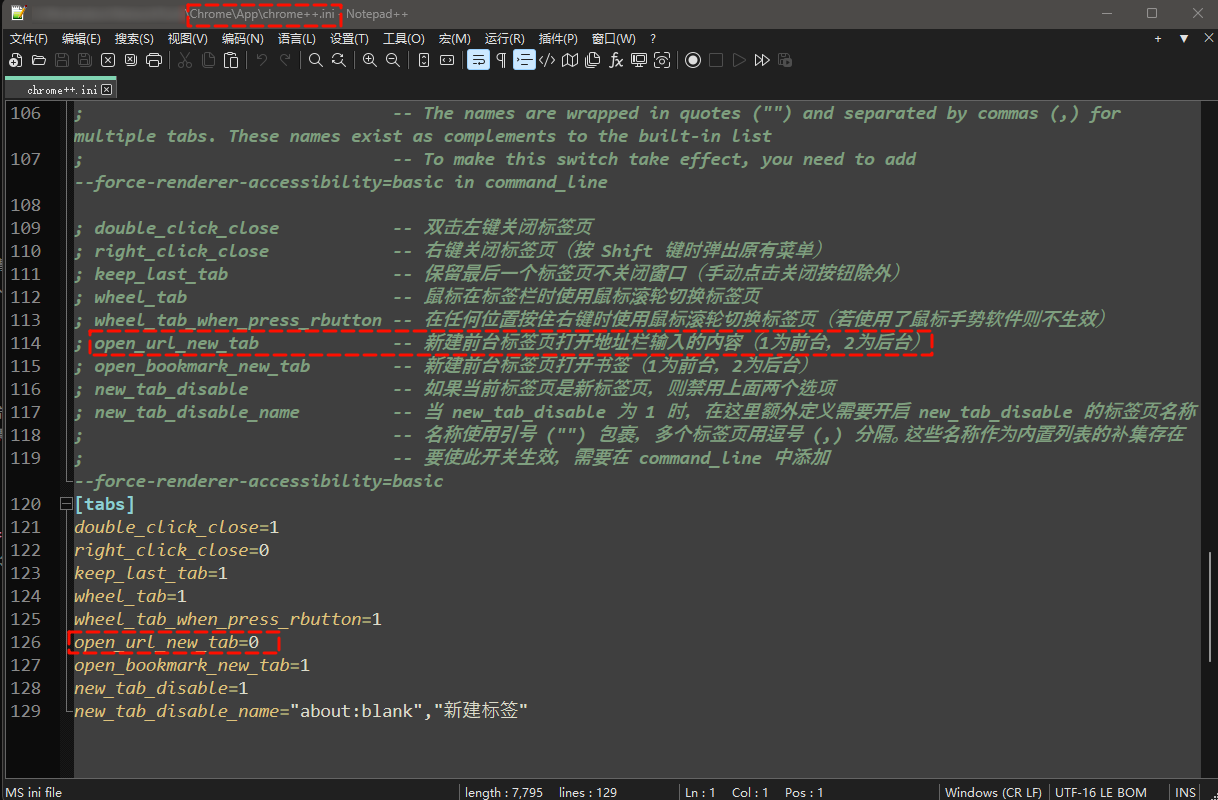
Task: Toggle word wrap in the toolbar
Action: pos(478,61)
